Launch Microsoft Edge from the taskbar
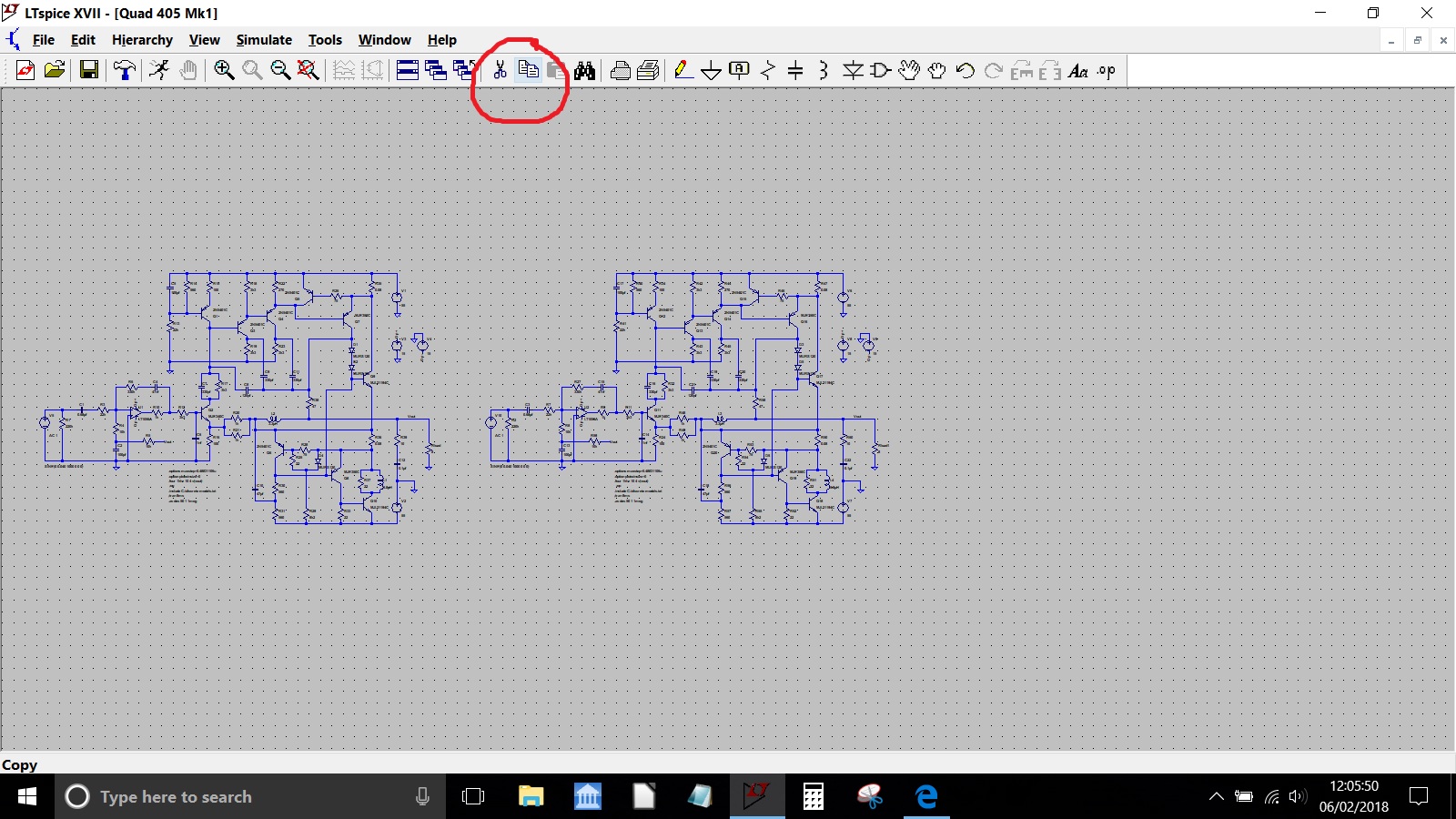Image resolution: width=1456 pixels, height=819 pixels. point(926,796)
